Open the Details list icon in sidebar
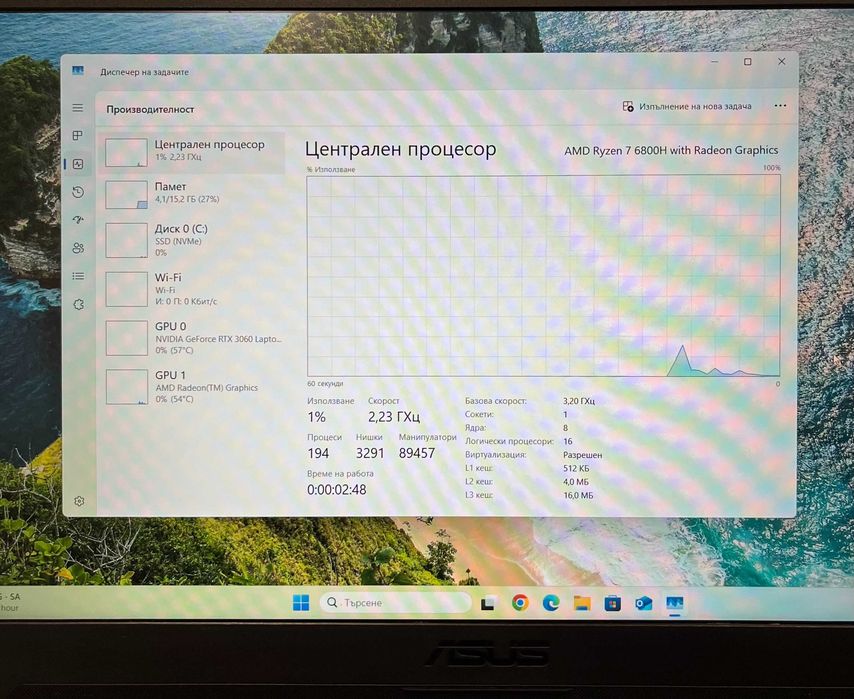The image size is (854, 699). tap(78, 276)
